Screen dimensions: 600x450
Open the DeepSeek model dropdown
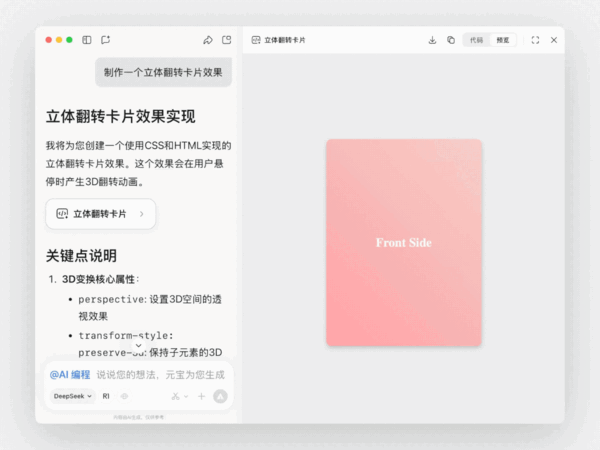click(72, 396)
